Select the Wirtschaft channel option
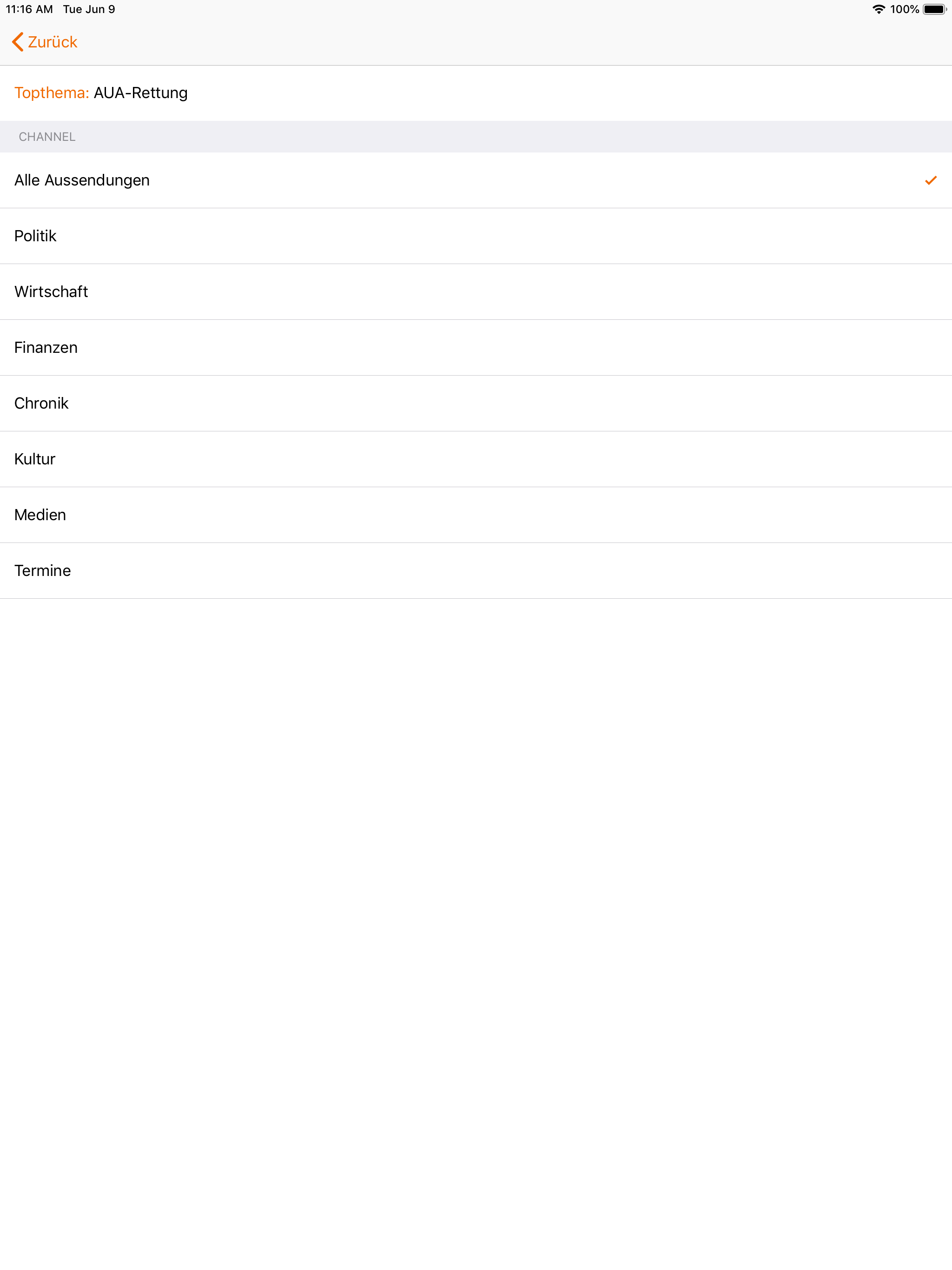Viewport: 952px width, 1270px height. point(476,291)
